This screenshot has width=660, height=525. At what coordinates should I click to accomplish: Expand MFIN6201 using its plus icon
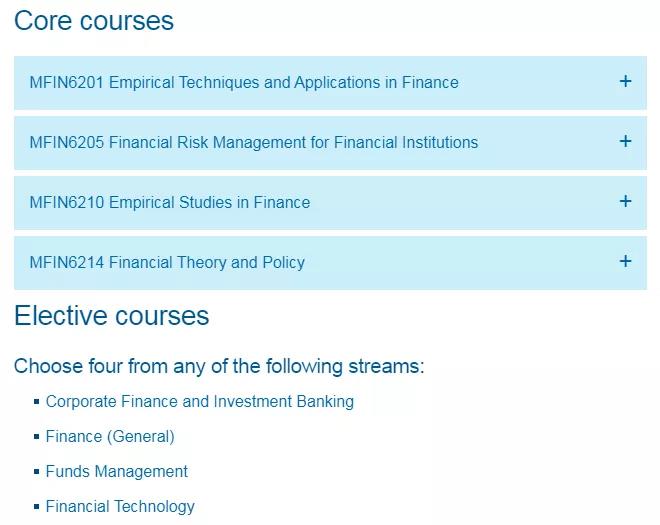coord(625,81)
